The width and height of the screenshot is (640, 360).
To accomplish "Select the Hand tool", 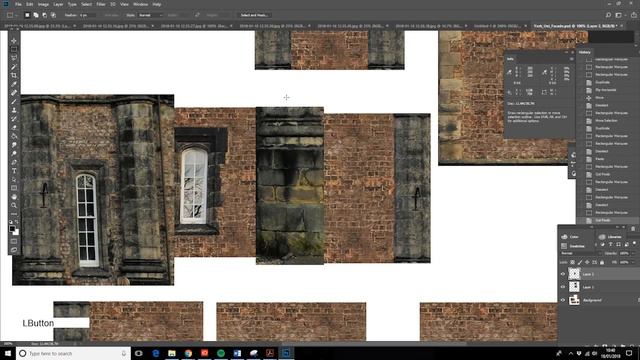I will coord(14,197).
